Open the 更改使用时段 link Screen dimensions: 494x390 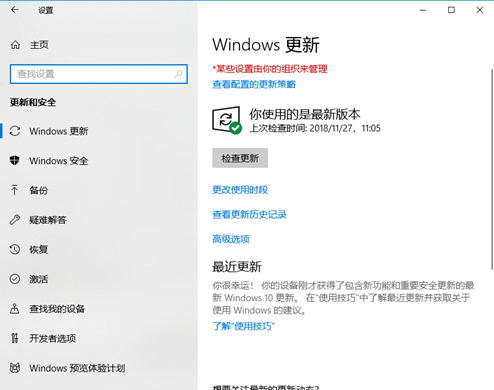tap(240, 190)
